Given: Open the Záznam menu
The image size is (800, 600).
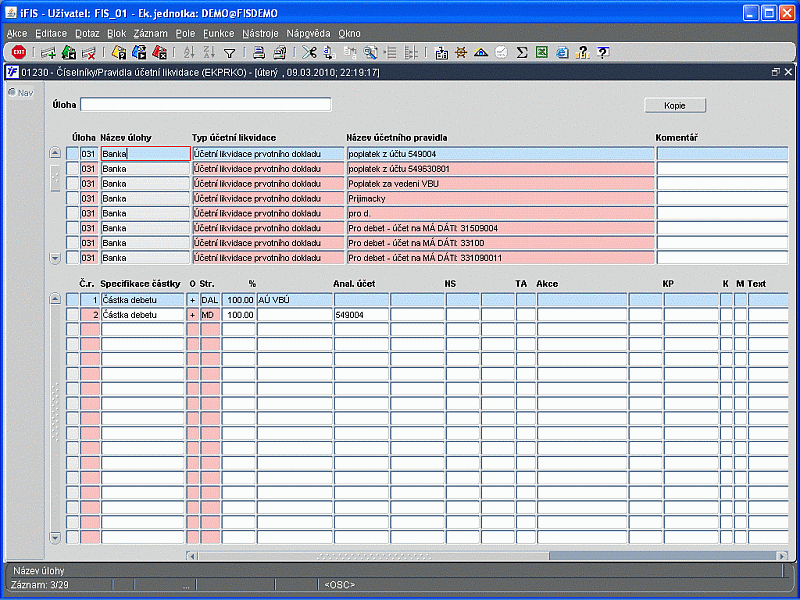Looking at the screenshot, I should (x=151, y=34).
